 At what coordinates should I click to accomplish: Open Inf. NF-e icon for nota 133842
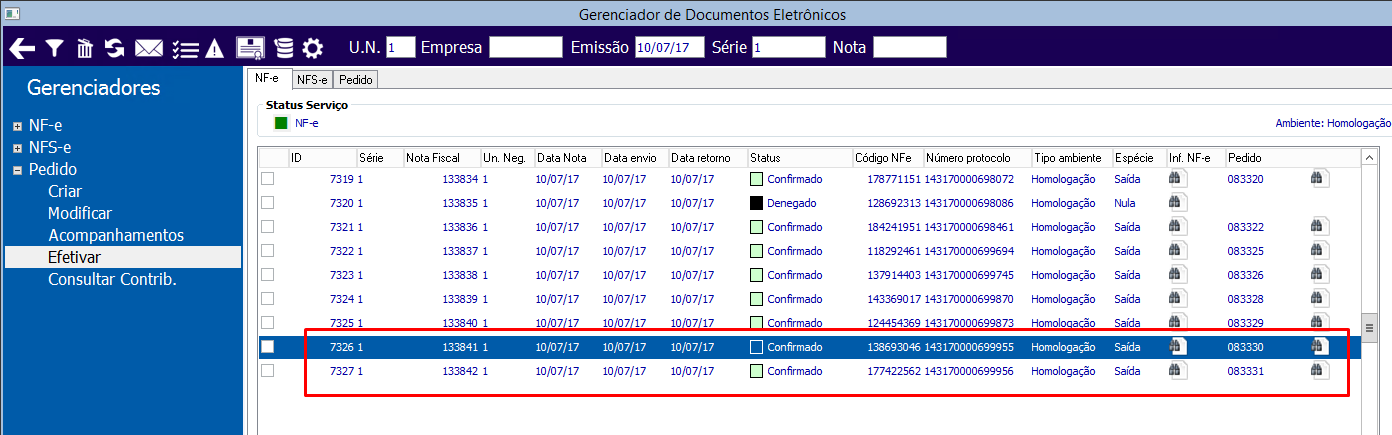pos(1177,371)
